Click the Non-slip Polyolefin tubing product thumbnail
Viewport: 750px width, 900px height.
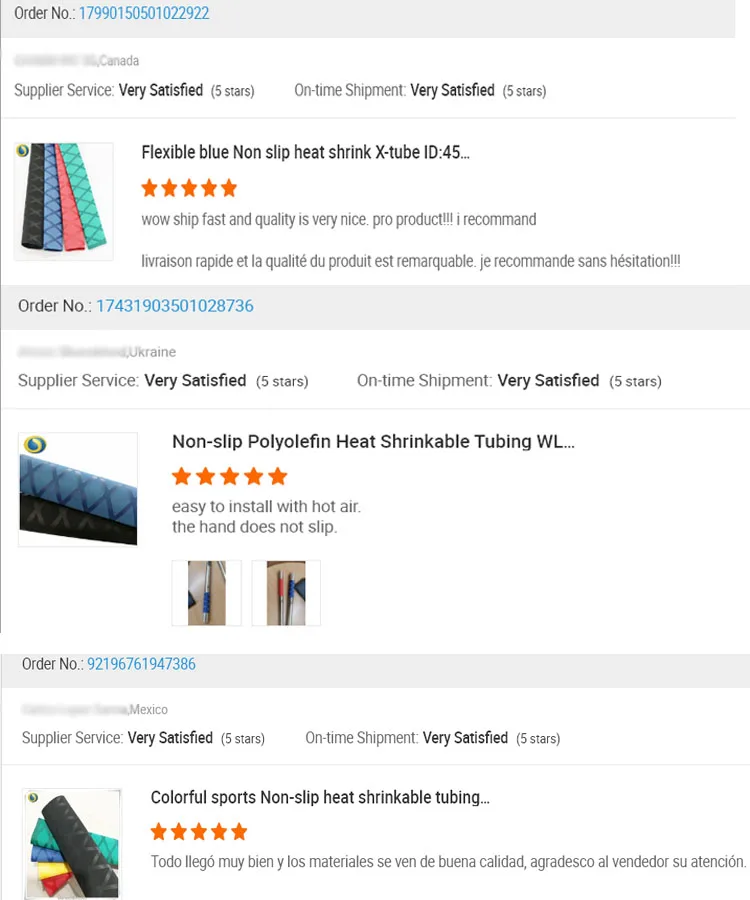pos(78,489)
